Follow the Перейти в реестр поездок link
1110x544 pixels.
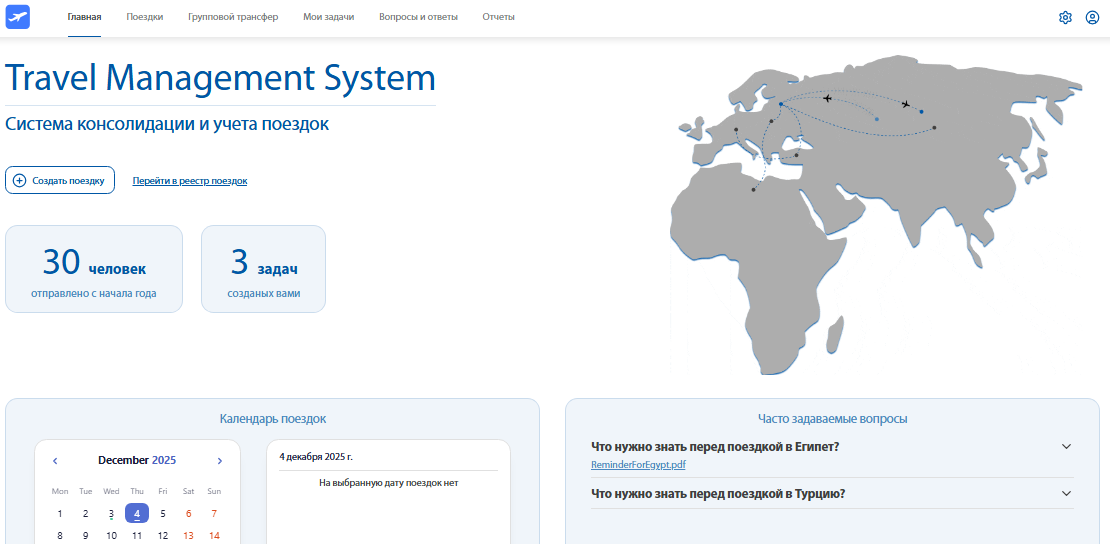coord(190,181)
